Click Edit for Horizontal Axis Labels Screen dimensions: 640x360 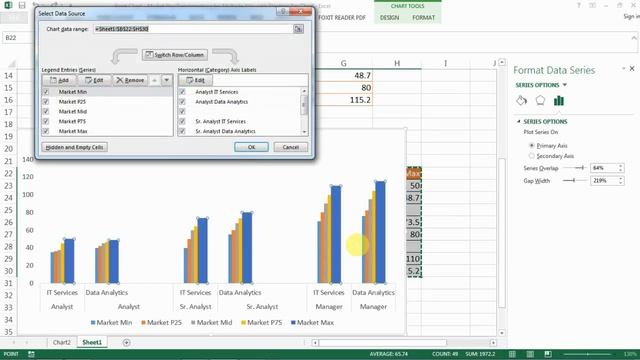(196, 80)
